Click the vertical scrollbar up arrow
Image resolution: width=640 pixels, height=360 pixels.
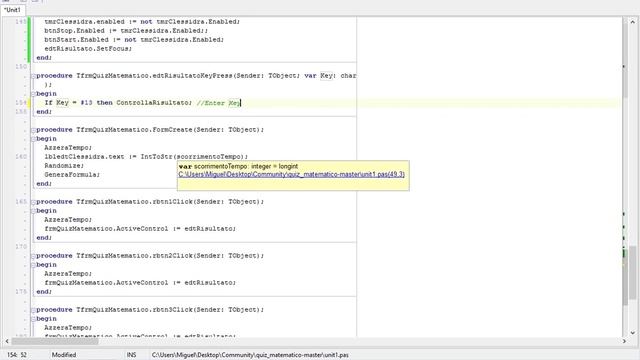point(633,21)
